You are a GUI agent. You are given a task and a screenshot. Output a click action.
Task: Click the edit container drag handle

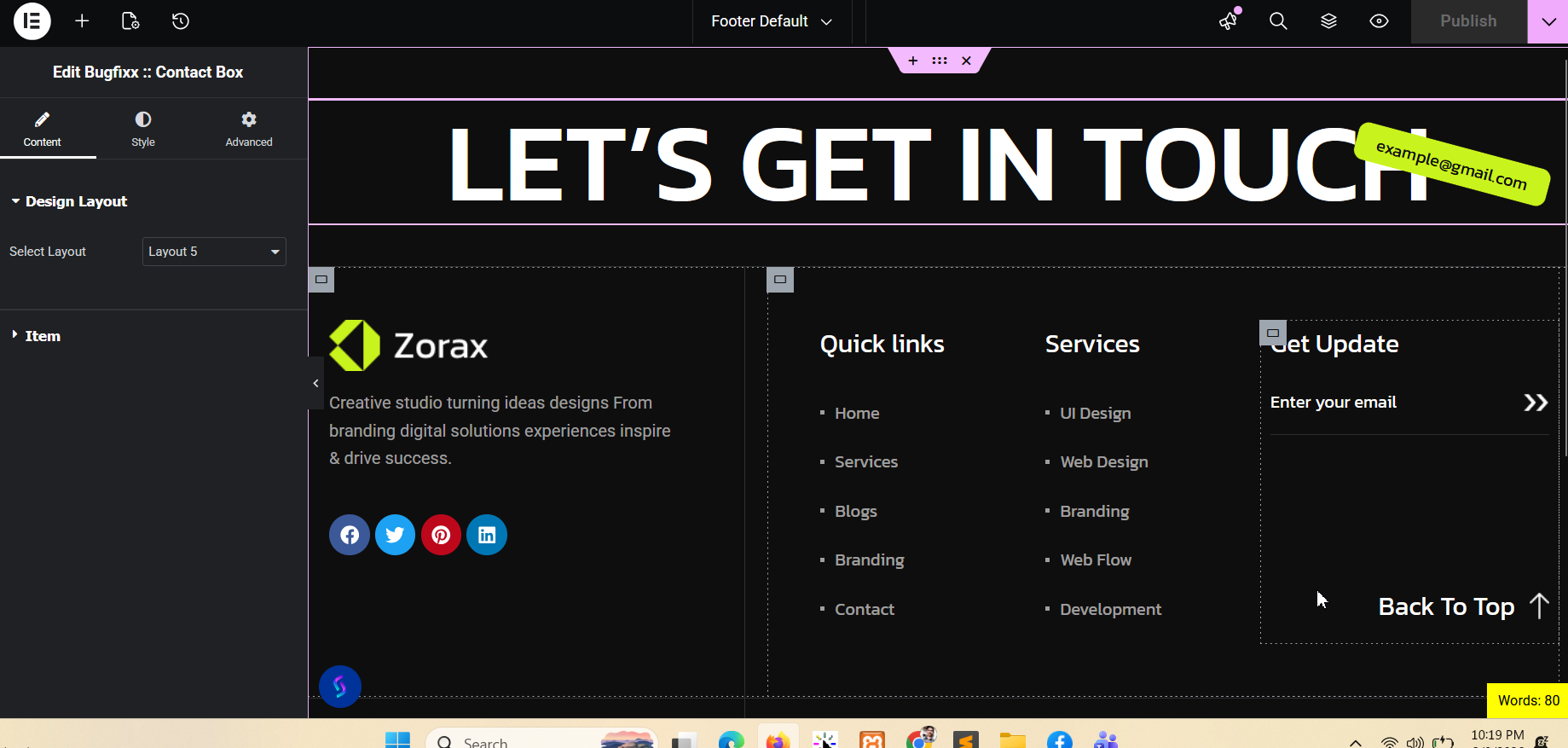click(x=940, y=61)
